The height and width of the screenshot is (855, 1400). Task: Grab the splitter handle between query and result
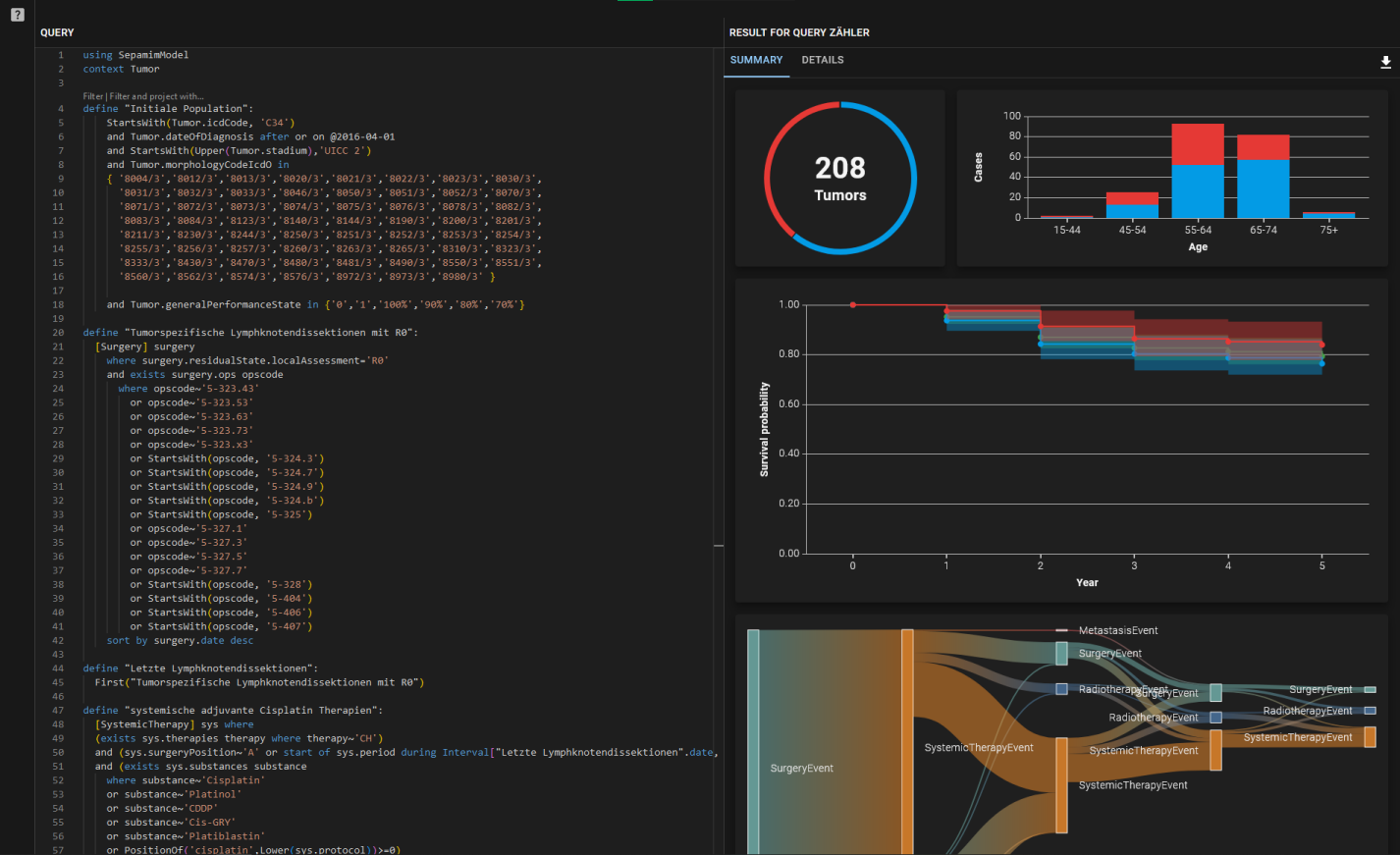pos(719,546)
